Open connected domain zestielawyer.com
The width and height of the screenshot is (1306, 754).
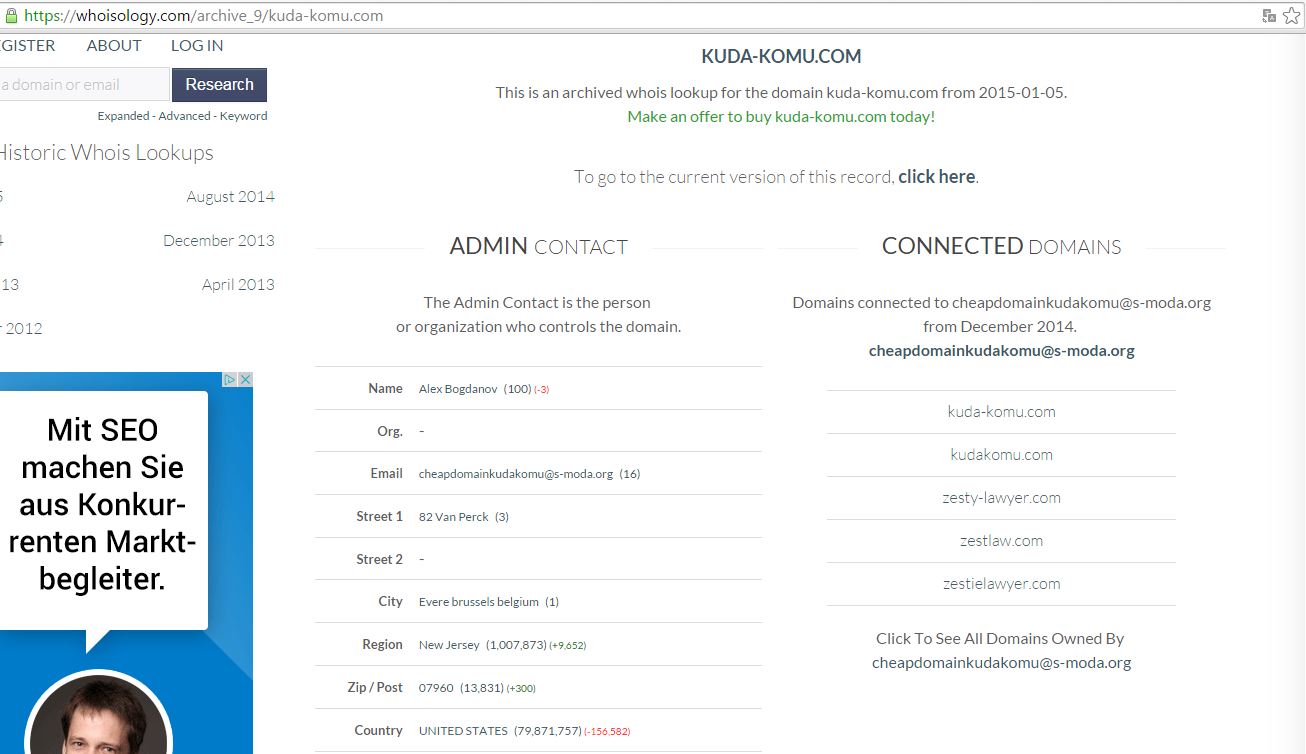(1001, 584)
